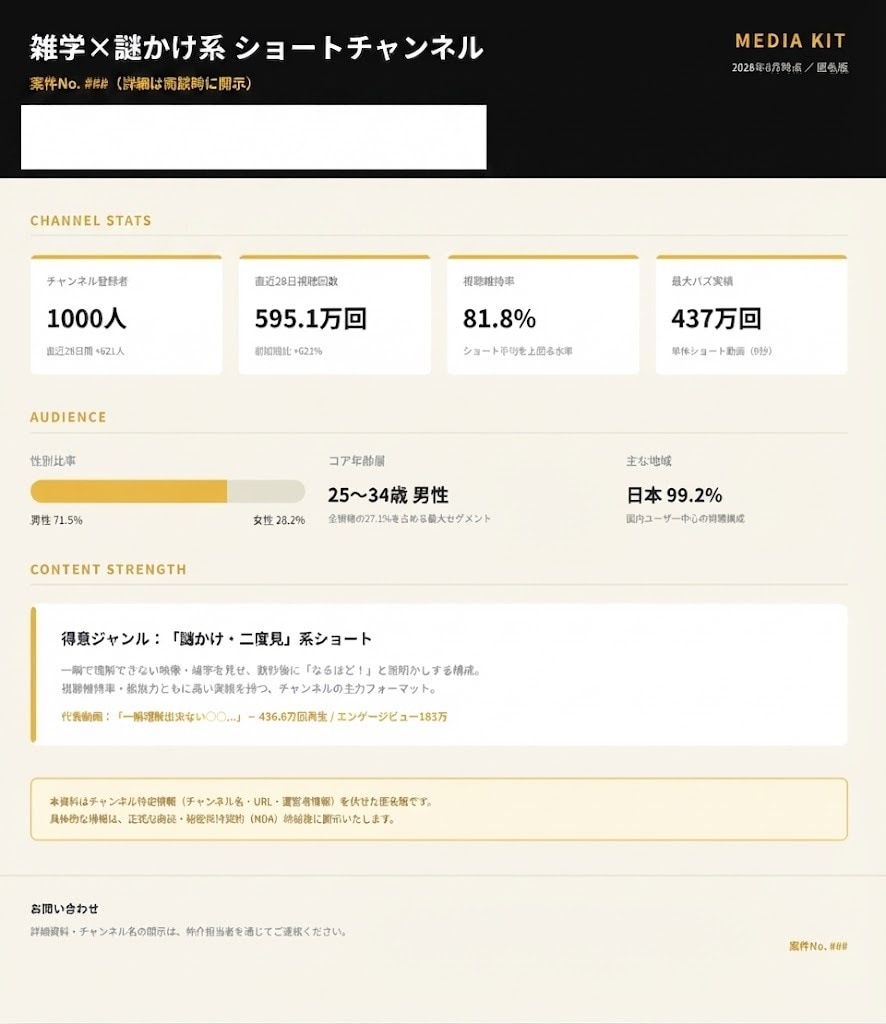This screenshot has height=1024, width=886.
Task: Click the gender ratio progress bar
Action: 167,491
